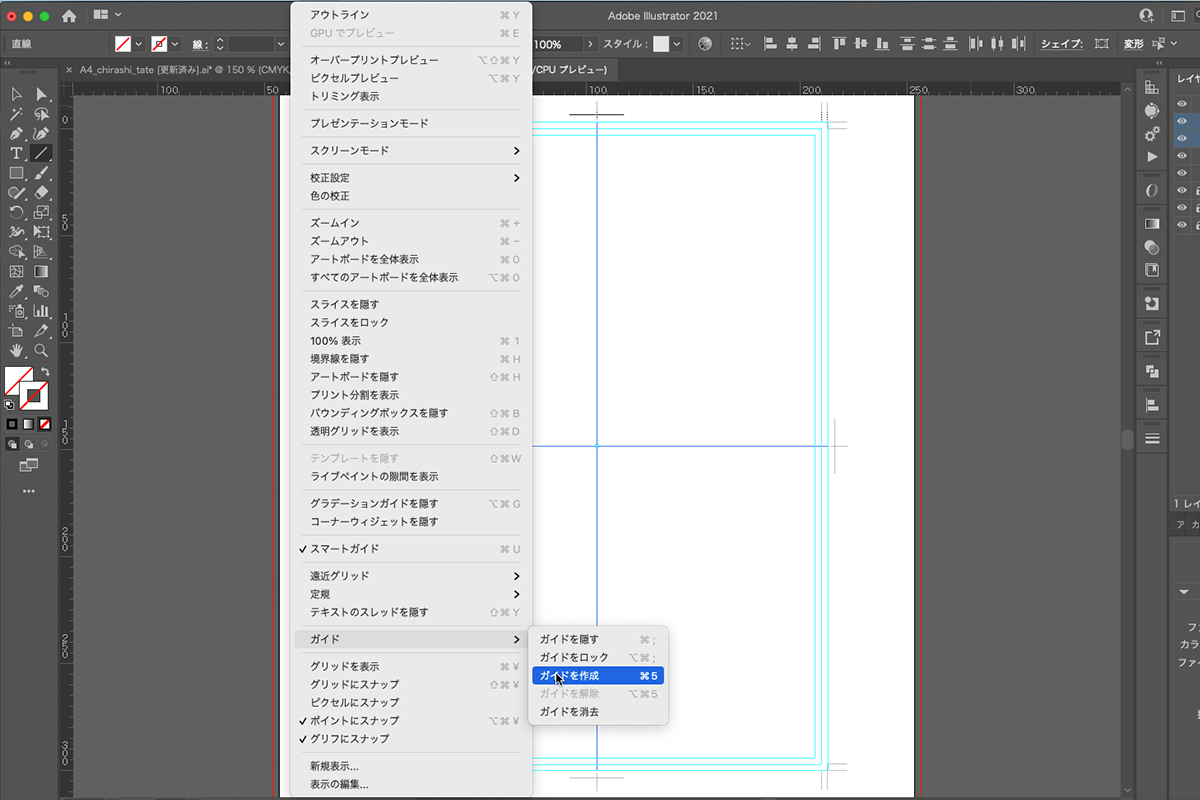Toggle ポイントにスナップ menu option
Viewport: 1200px width, 800px height.
pos(354,721)
